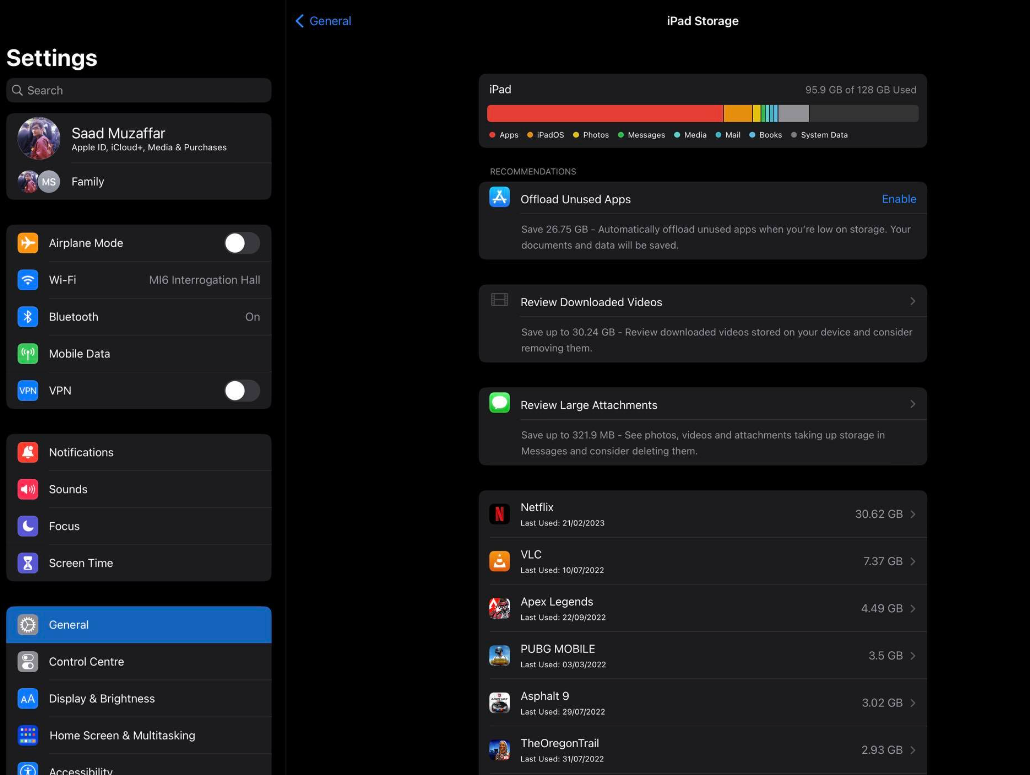Screen dimensions: 1030x775
Task: Tap the General gear icon
Action: coord(28,625)
